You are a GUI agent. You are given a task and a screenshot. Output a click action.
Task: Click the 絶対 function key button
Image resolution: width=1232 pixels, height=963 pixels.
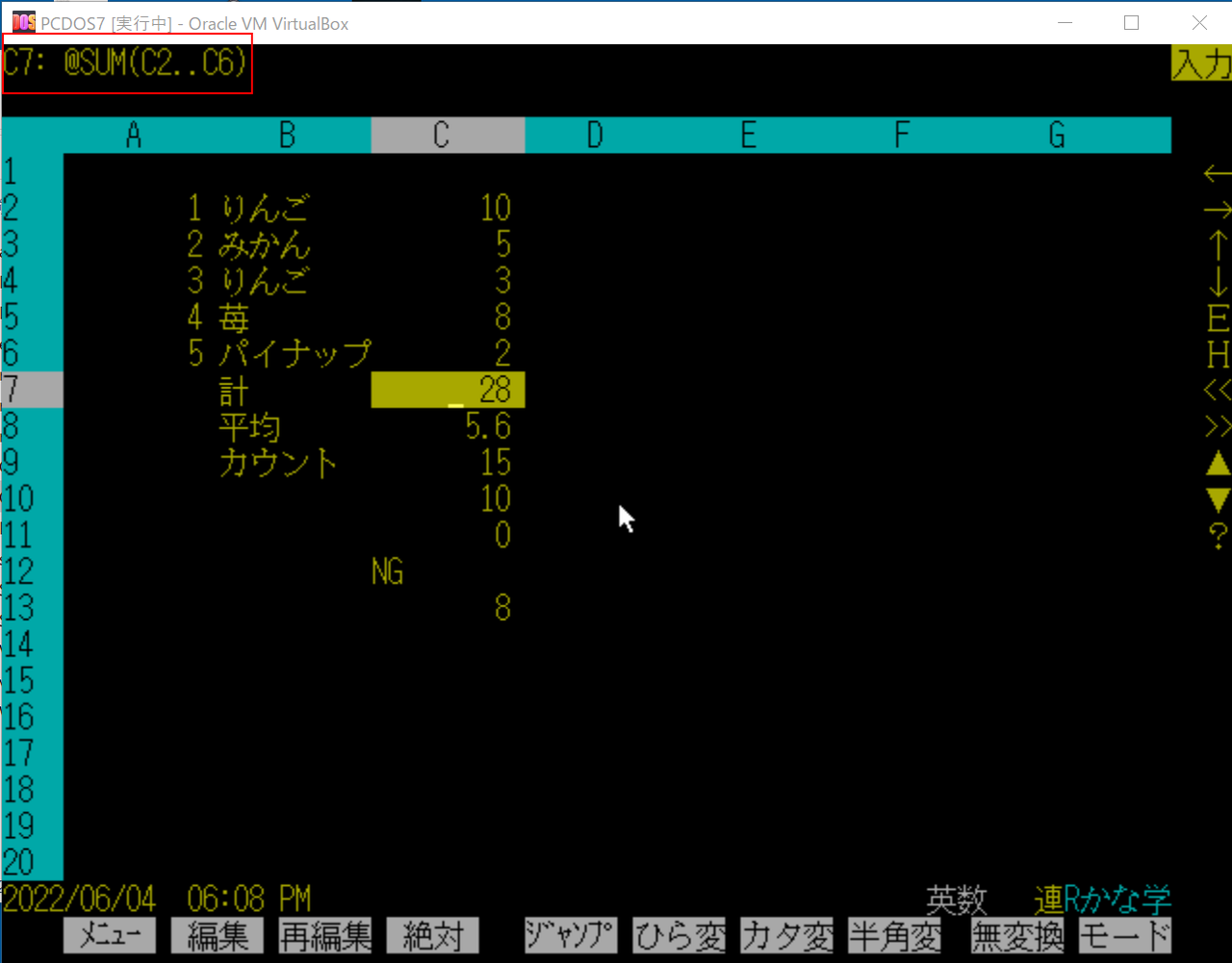432,935
